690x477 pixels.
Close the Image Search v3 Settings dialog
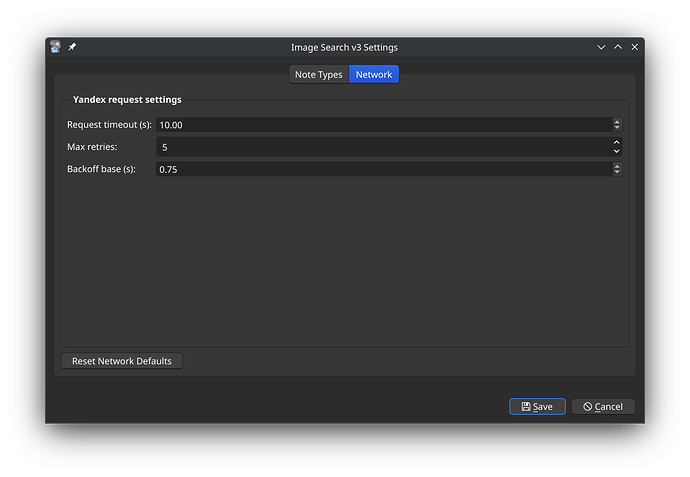click(634, 47)
